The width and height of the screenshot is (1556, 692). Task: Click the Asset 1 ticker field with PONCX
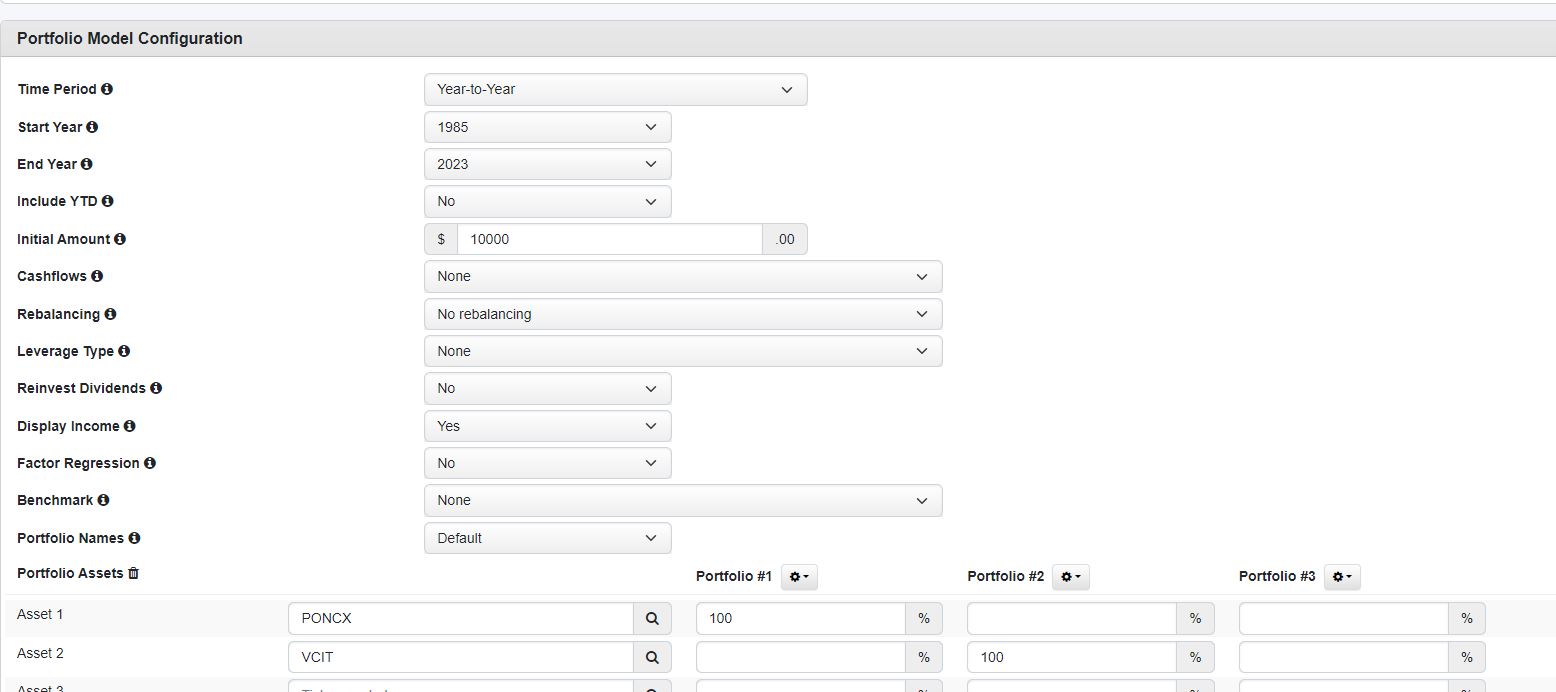tap(461, 619)
